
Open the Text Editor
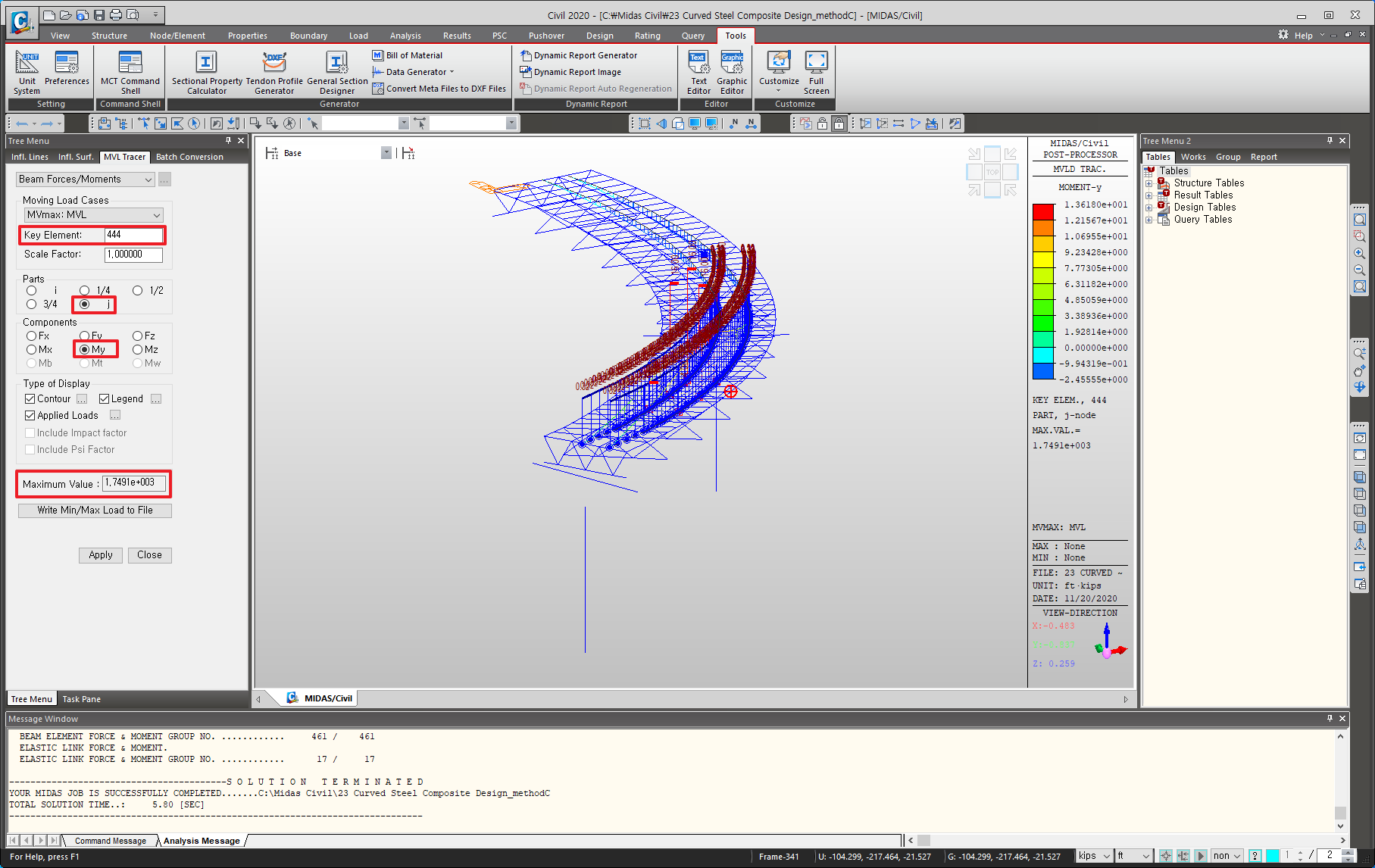click(698, 73)
